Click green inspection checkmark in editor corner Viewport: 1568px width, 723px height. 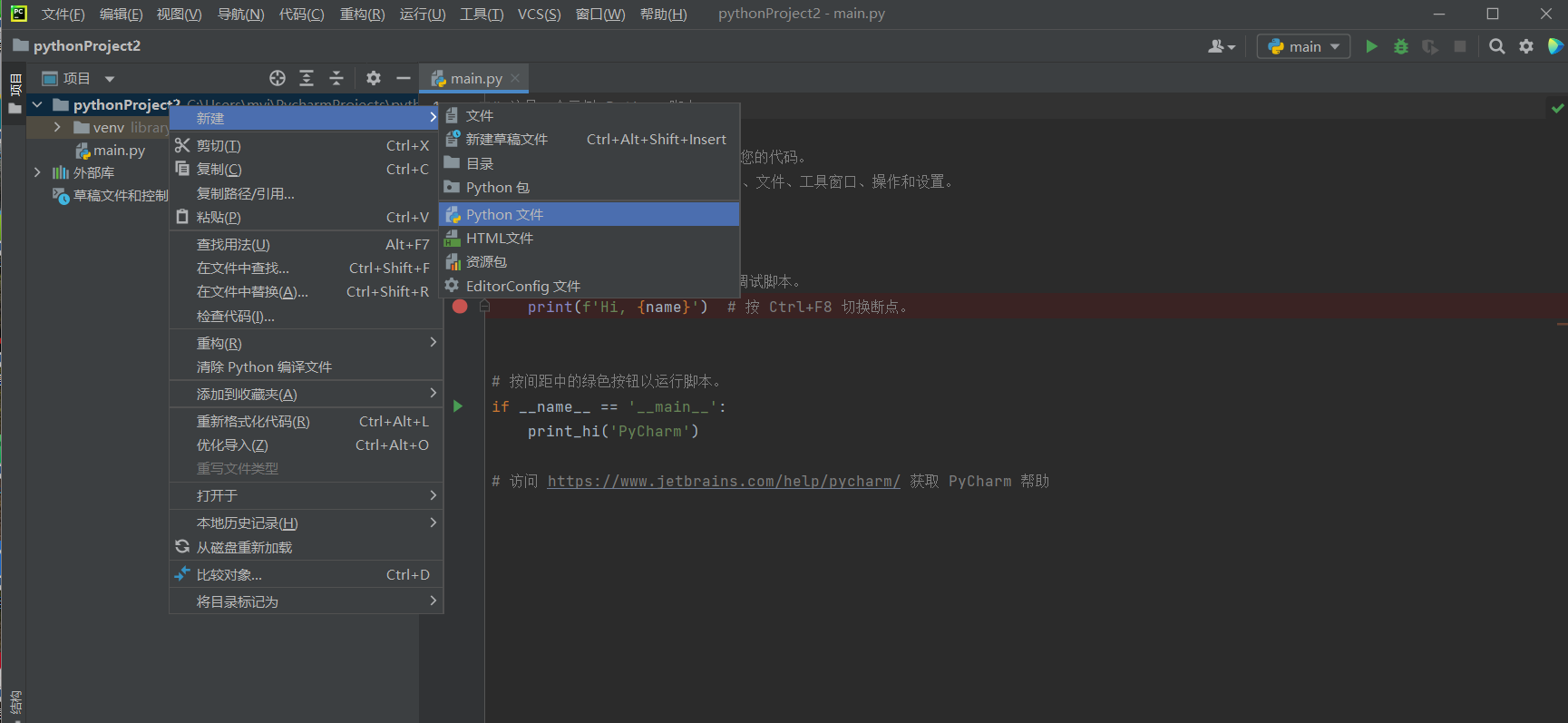click(x=1557, y=108)
